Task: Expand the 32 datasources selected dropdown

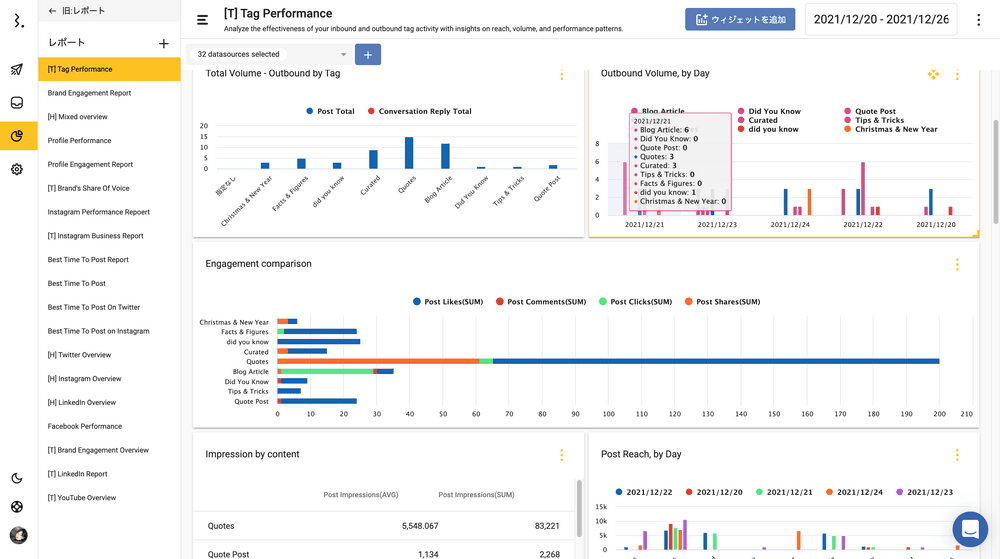Action: point(271,54)
